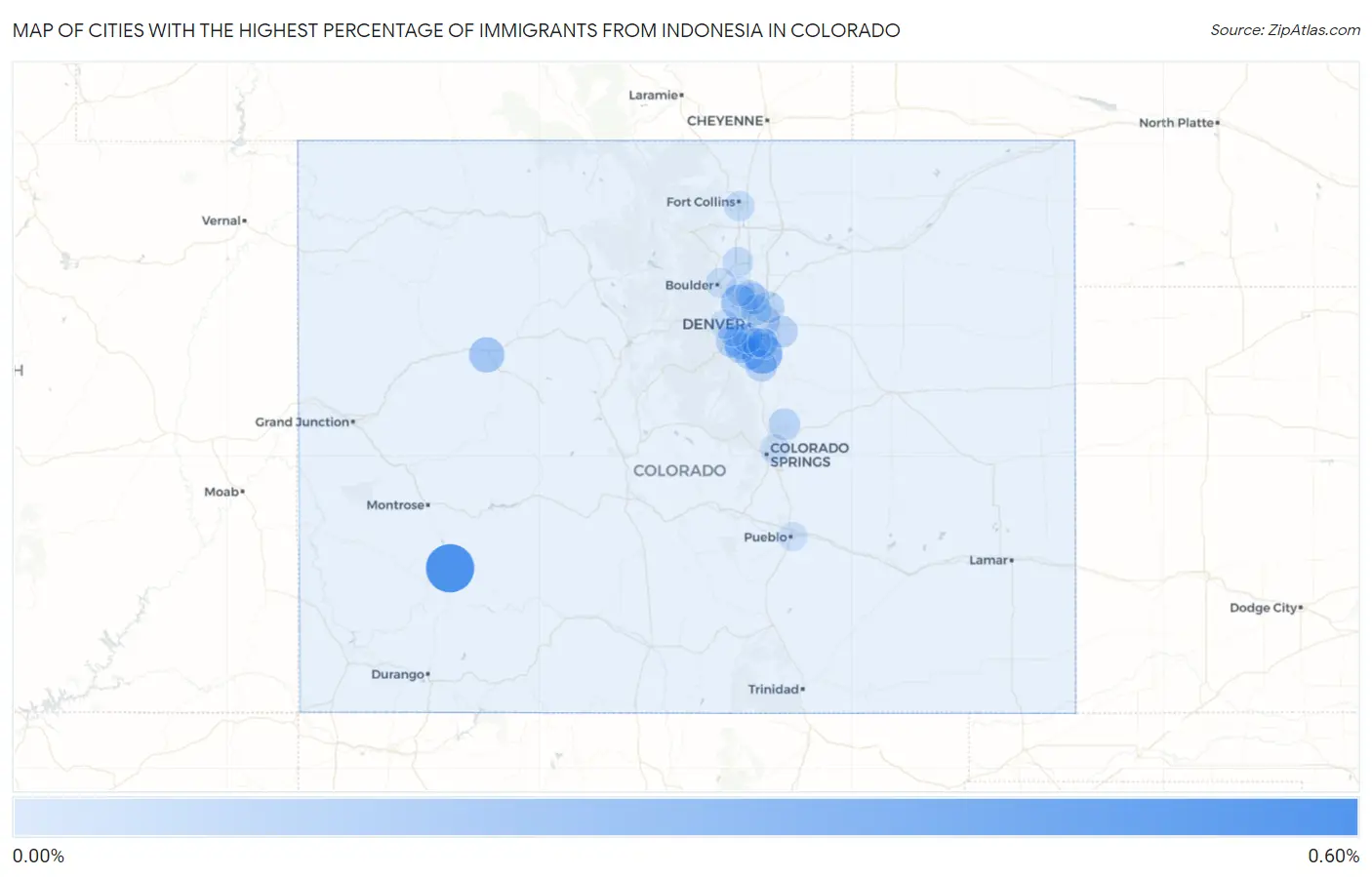1372x877 pixels.
Task: Click the COLORADO SPRINGS label
Action: 809,455
